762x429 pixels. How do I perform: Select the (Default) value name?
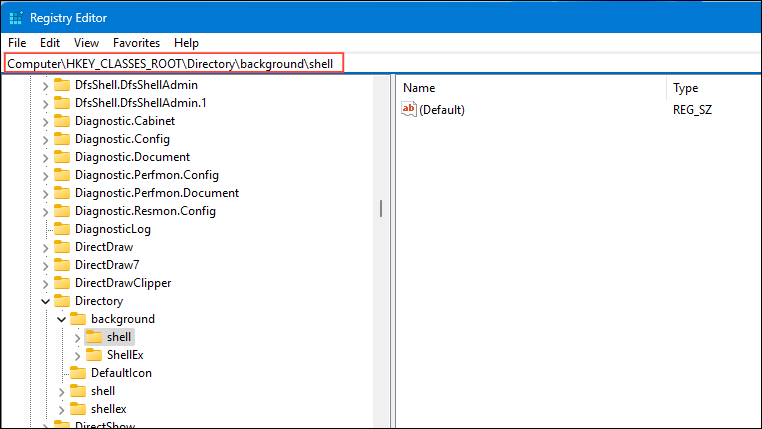[x=442, y=110]
